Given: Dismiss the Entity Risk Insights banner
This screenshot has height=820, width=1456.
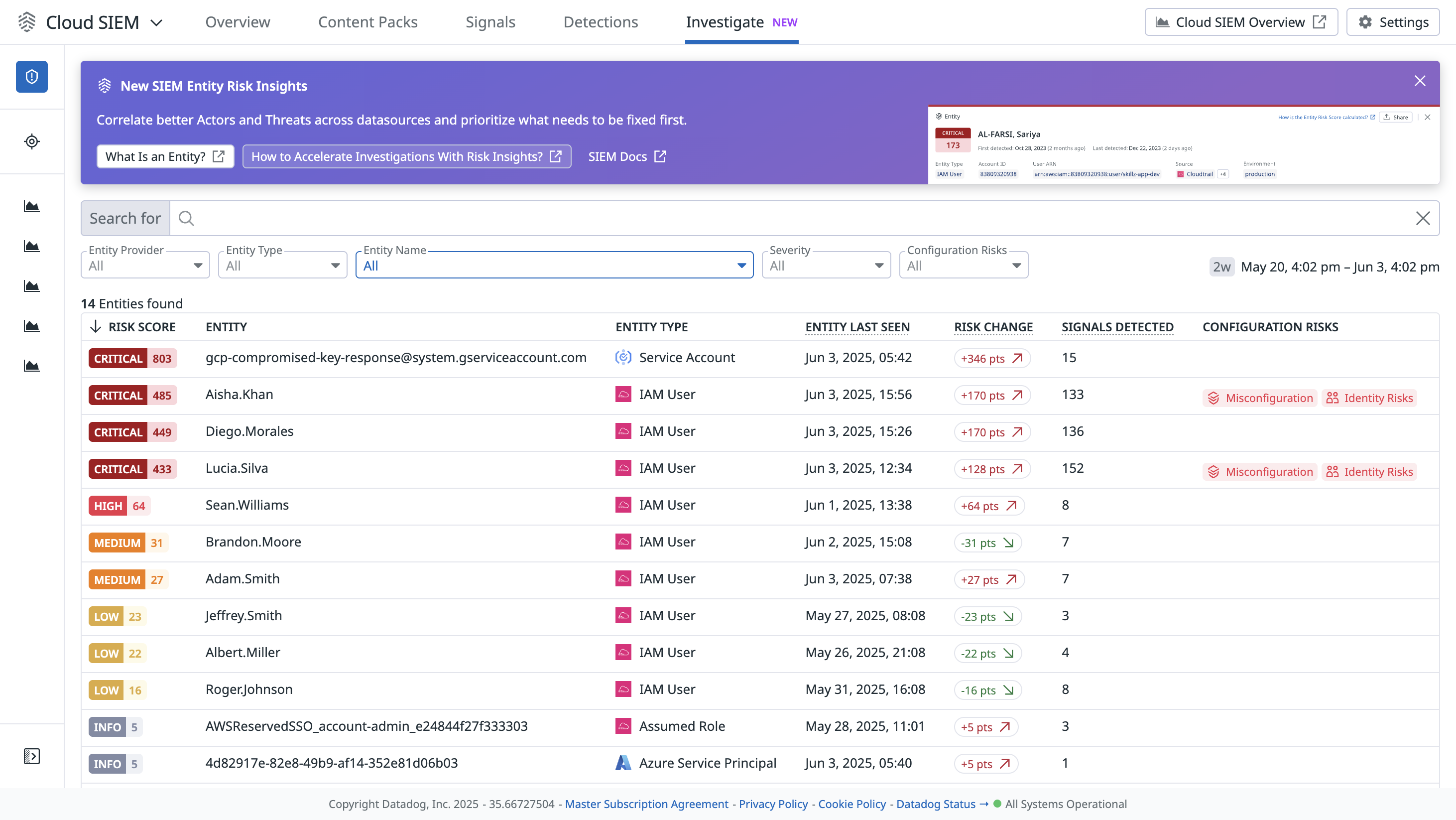Looking at the screenshot, I should [x=1420, y=81].
